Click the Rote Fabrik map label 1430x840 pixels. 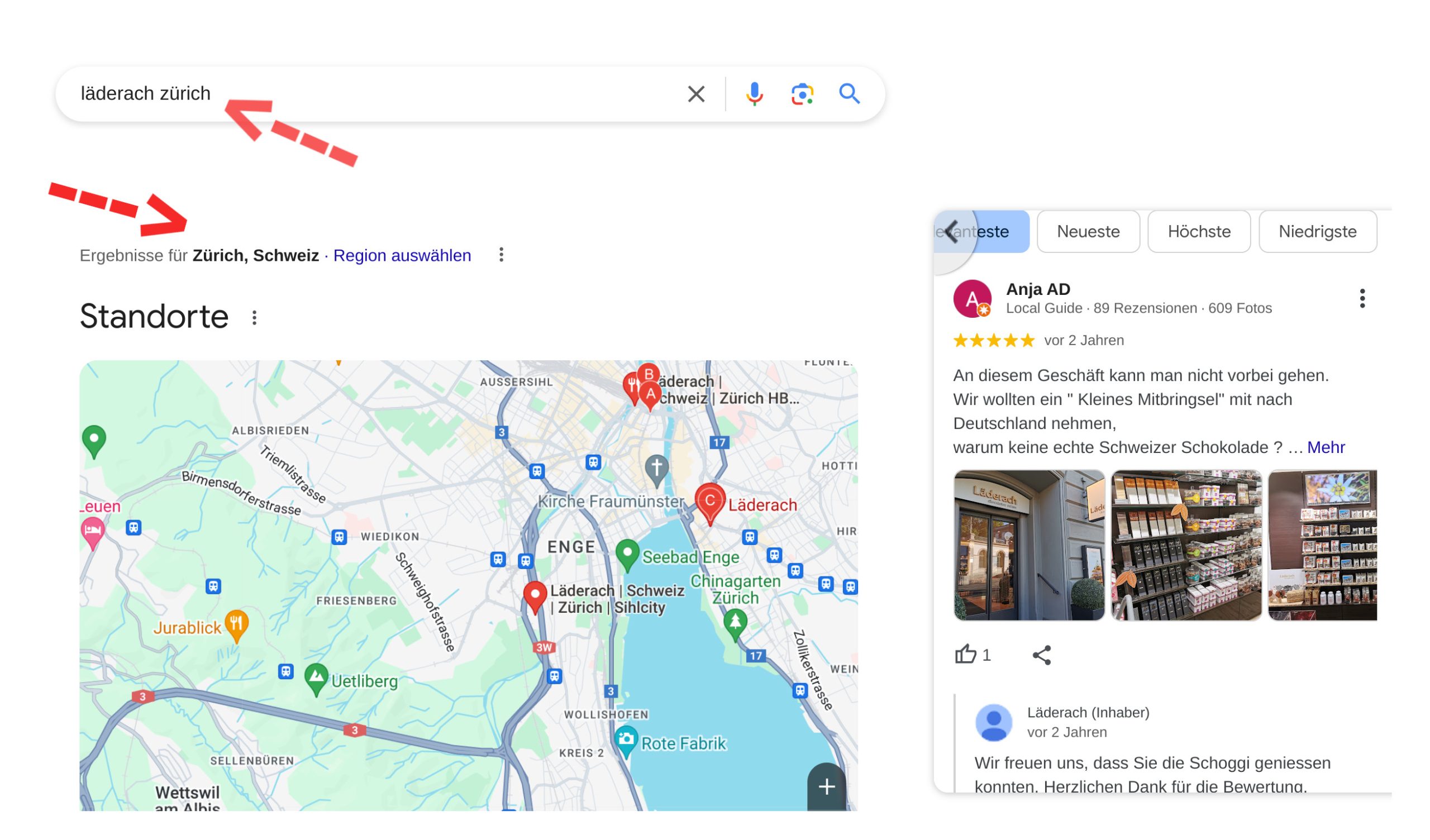point(683,743)
